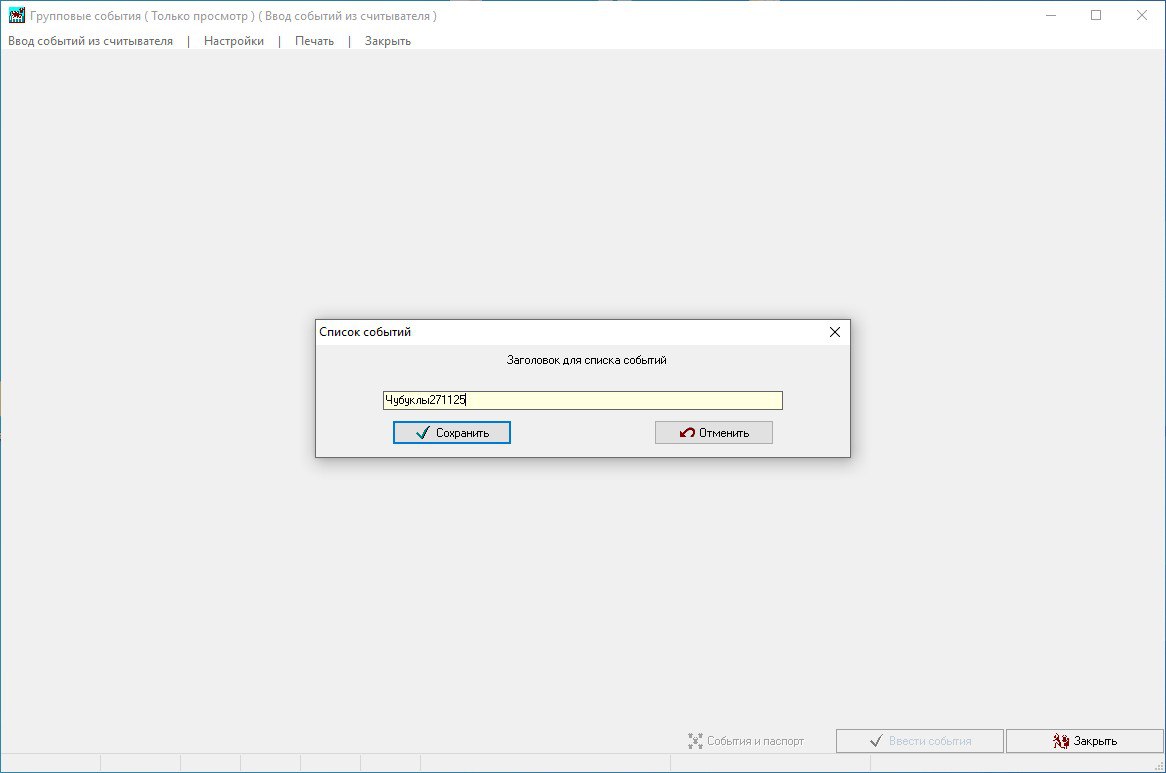
Task: Click the 'Отменить' button
Action: pos(713,433)
